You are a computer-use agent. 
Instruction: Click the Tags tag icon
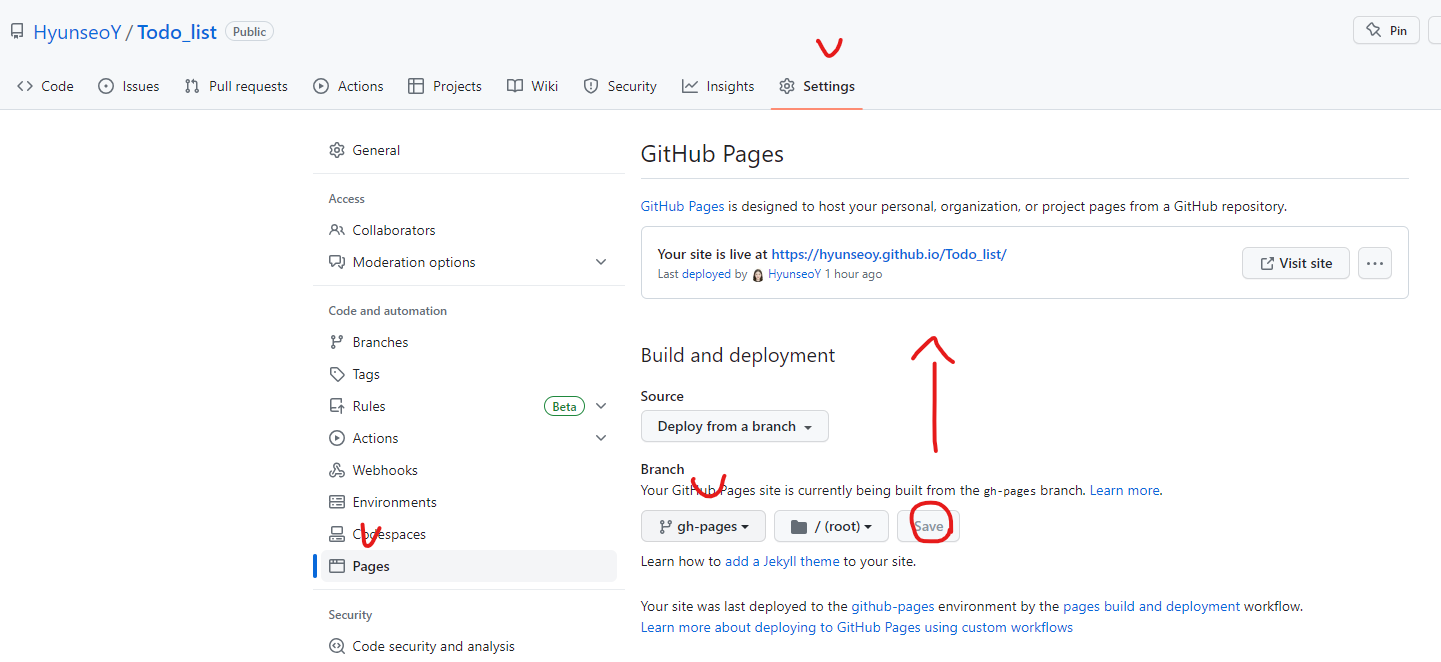(x=337, y=374)
